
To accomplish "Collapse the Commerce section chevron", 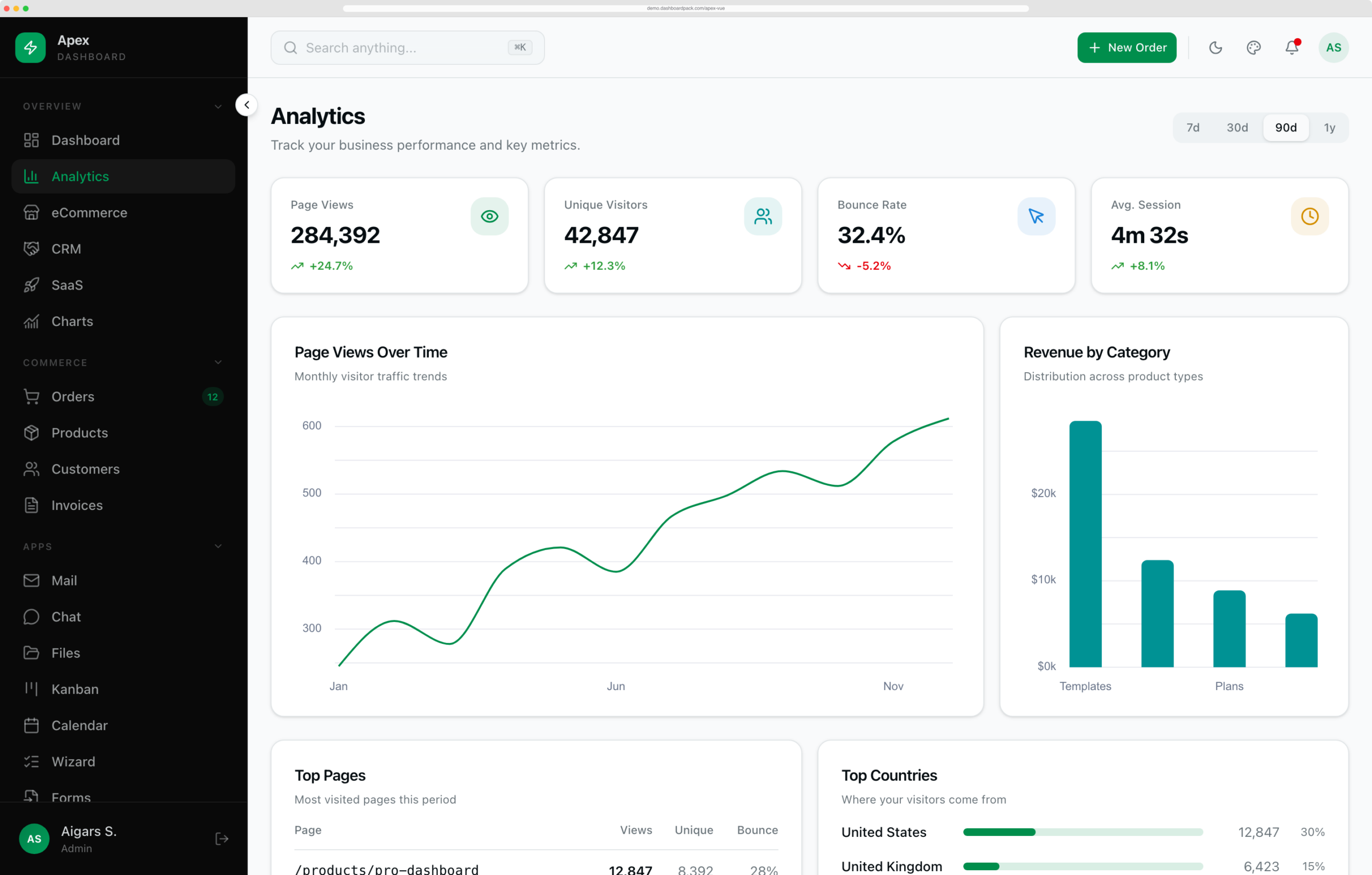I will (218, 362).
